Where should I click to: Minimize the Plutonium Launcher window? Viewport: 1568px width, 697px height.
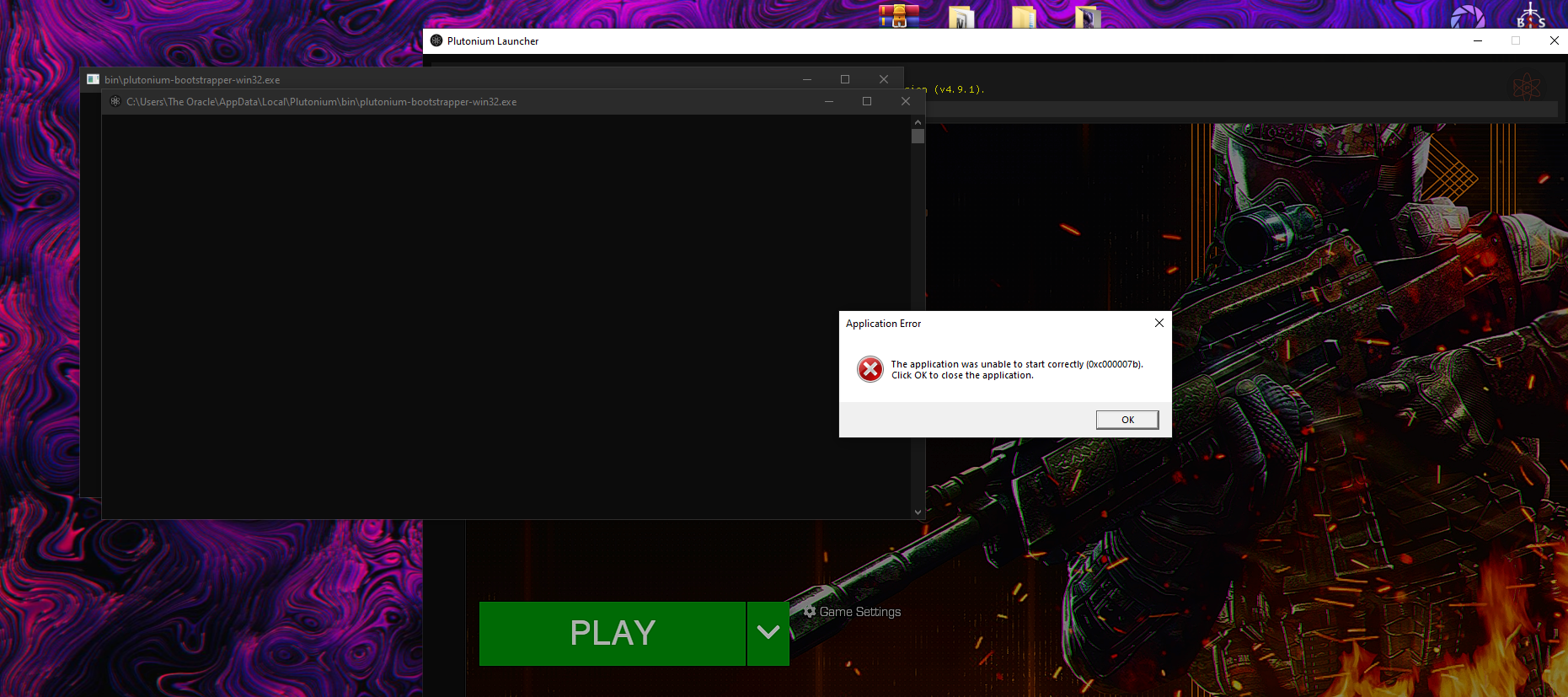[x=1478, y=40]
